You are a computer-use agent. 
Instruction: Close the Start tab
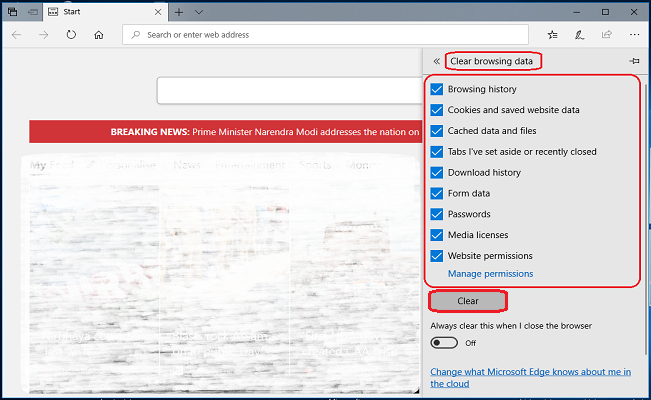(x=158, y=12)
